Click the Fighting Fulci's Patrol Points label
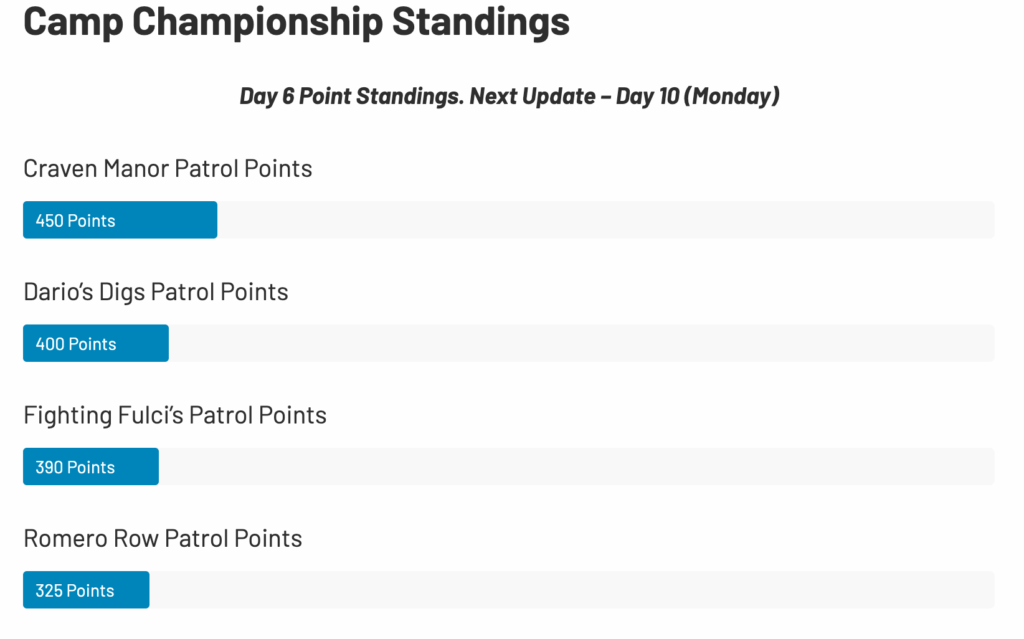 tap(175, 416)
